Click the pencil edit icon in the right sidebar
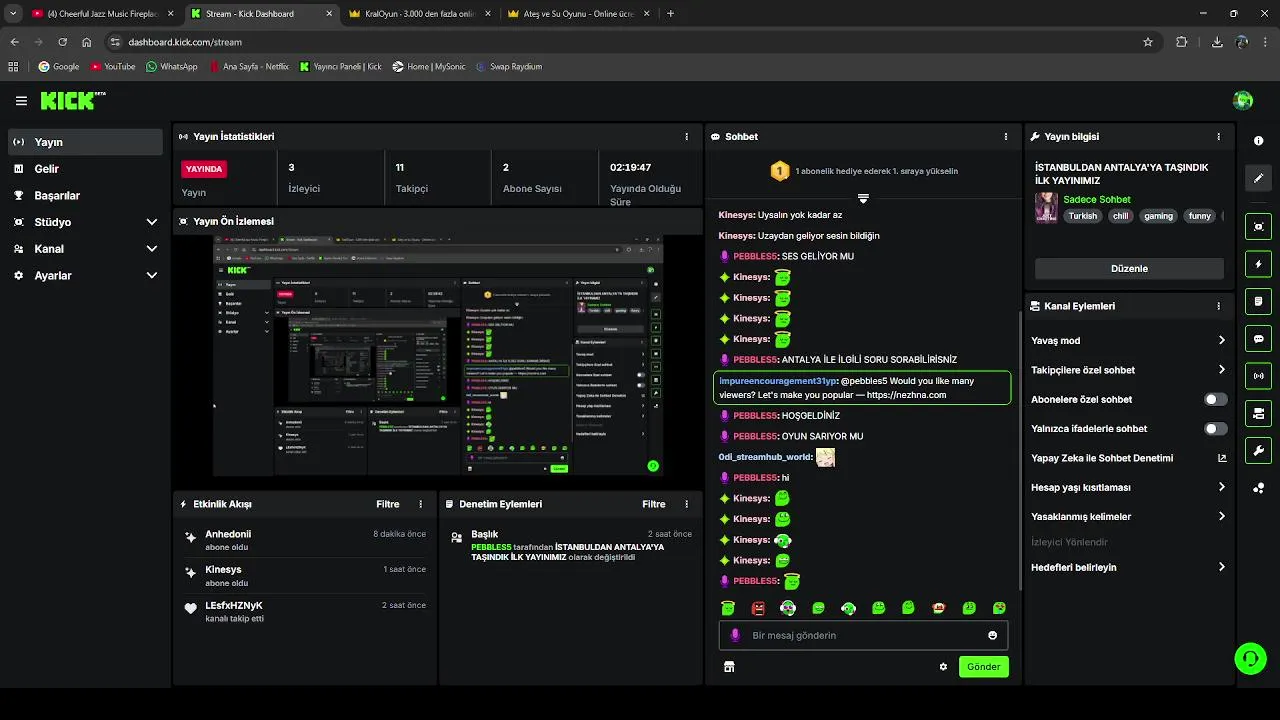This screenshot has height=720, width=1280. point(1258,178)
